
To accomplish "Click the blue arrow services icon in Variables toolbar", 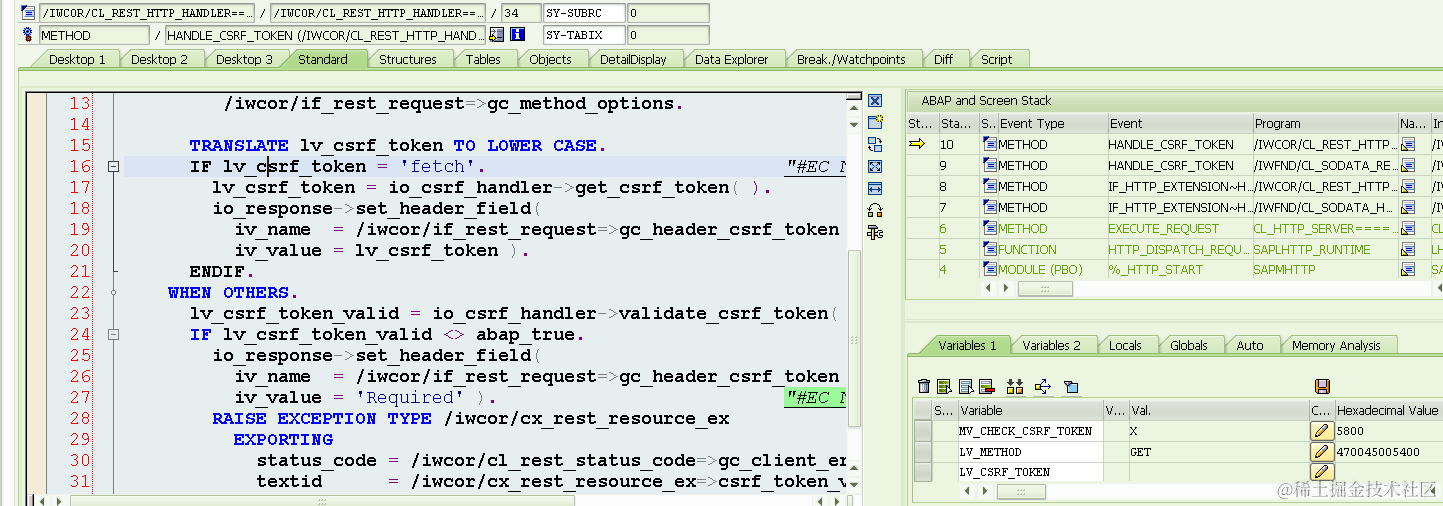I will 1043,386.
